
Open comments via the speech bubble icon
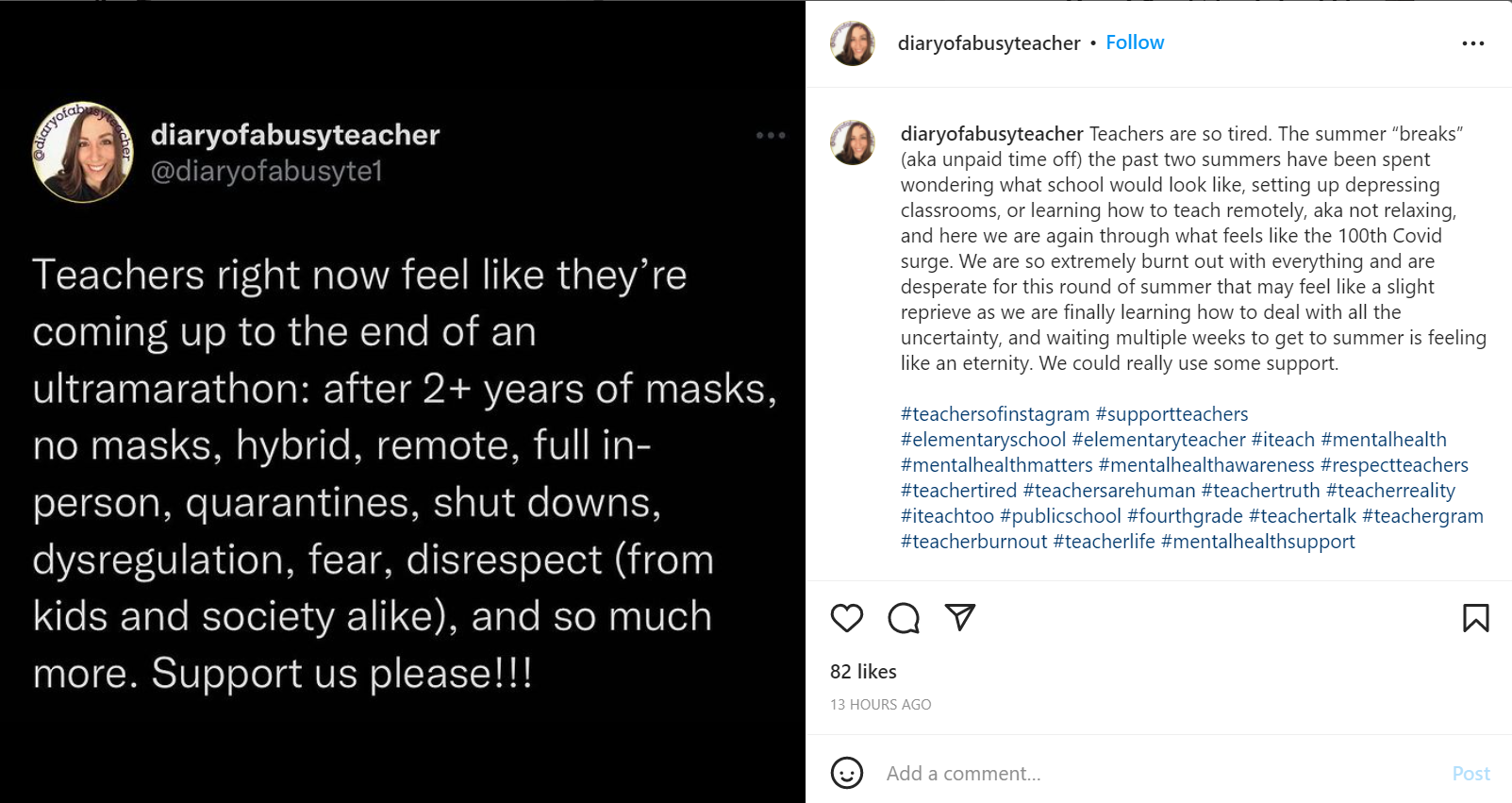904,618
